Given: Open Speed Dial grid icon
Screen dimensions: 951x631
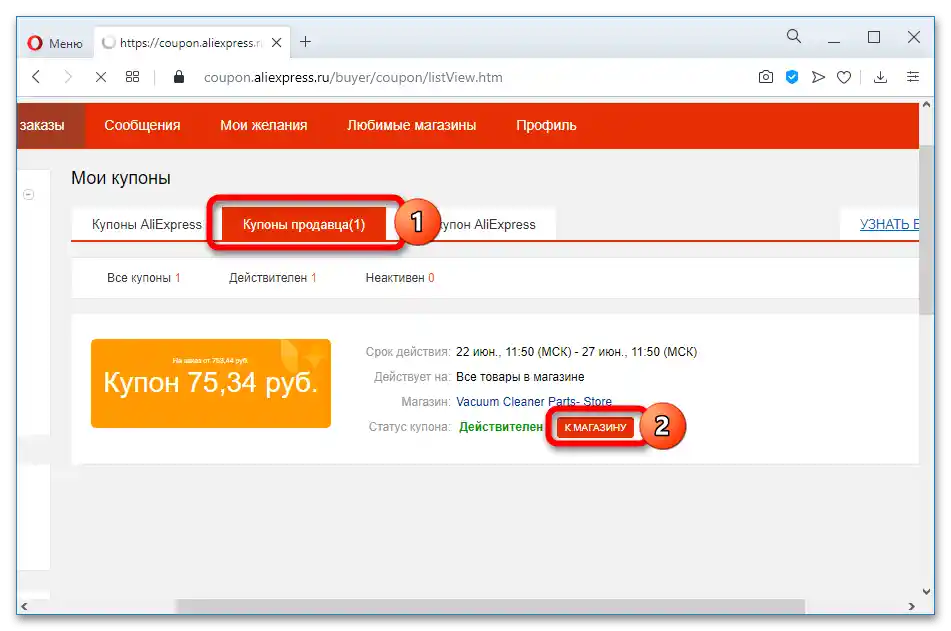Looking at the screenshot, I should coord(132,77).
